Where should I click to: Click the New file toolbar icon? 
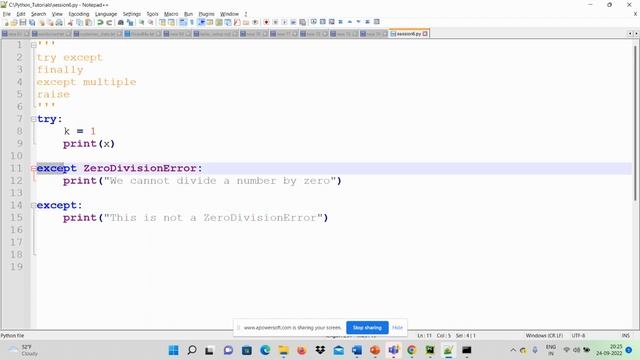click(x=6, y=22)
